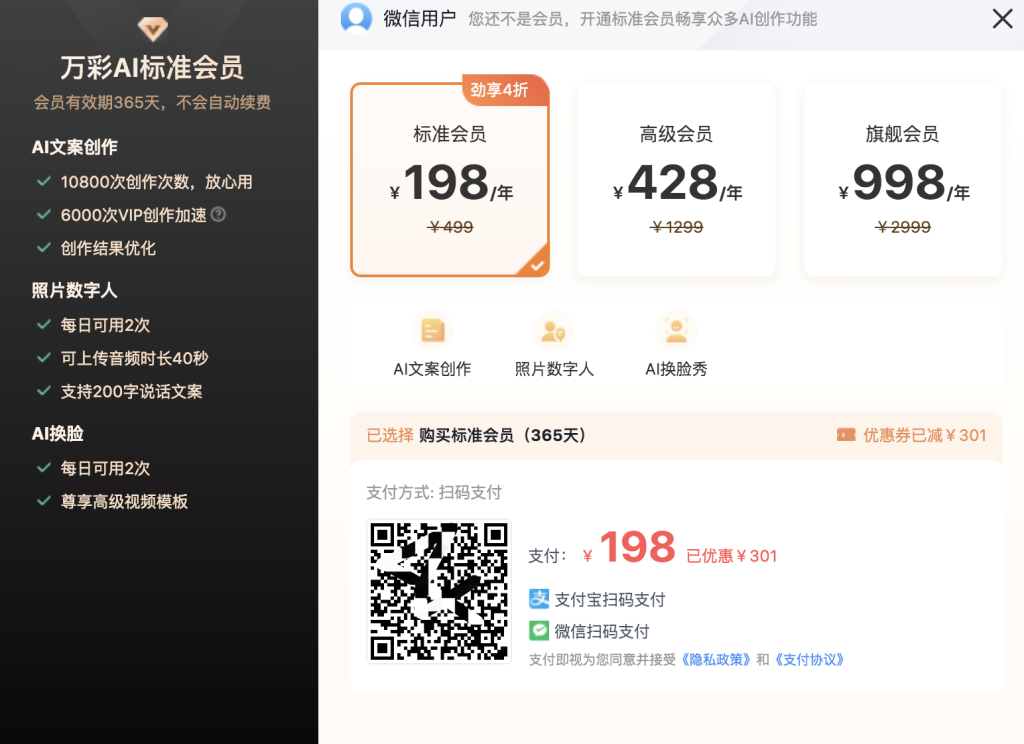Image resolution: width=1024 pixels, height=744 pixels.
Task: Select the 旗舰会员 ¥998/年 plan card
Action: pos(902,180)
